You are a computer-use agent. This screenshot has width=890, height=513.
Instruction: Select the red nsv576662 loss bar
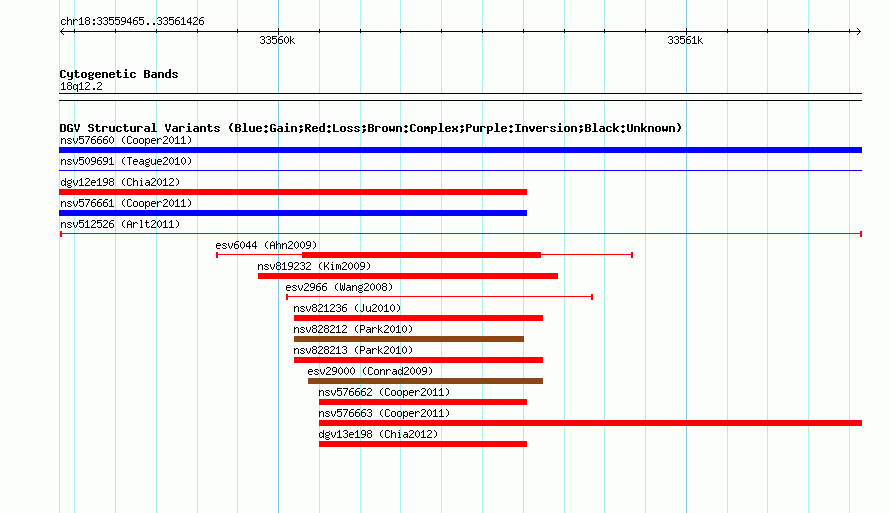(x=423, y=402)
